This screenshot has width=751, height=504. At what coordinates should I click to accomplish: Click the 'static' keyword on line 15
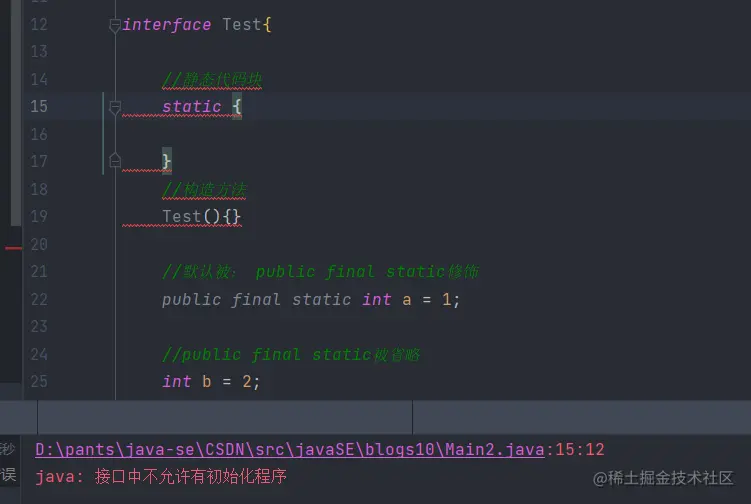(192, 106)
